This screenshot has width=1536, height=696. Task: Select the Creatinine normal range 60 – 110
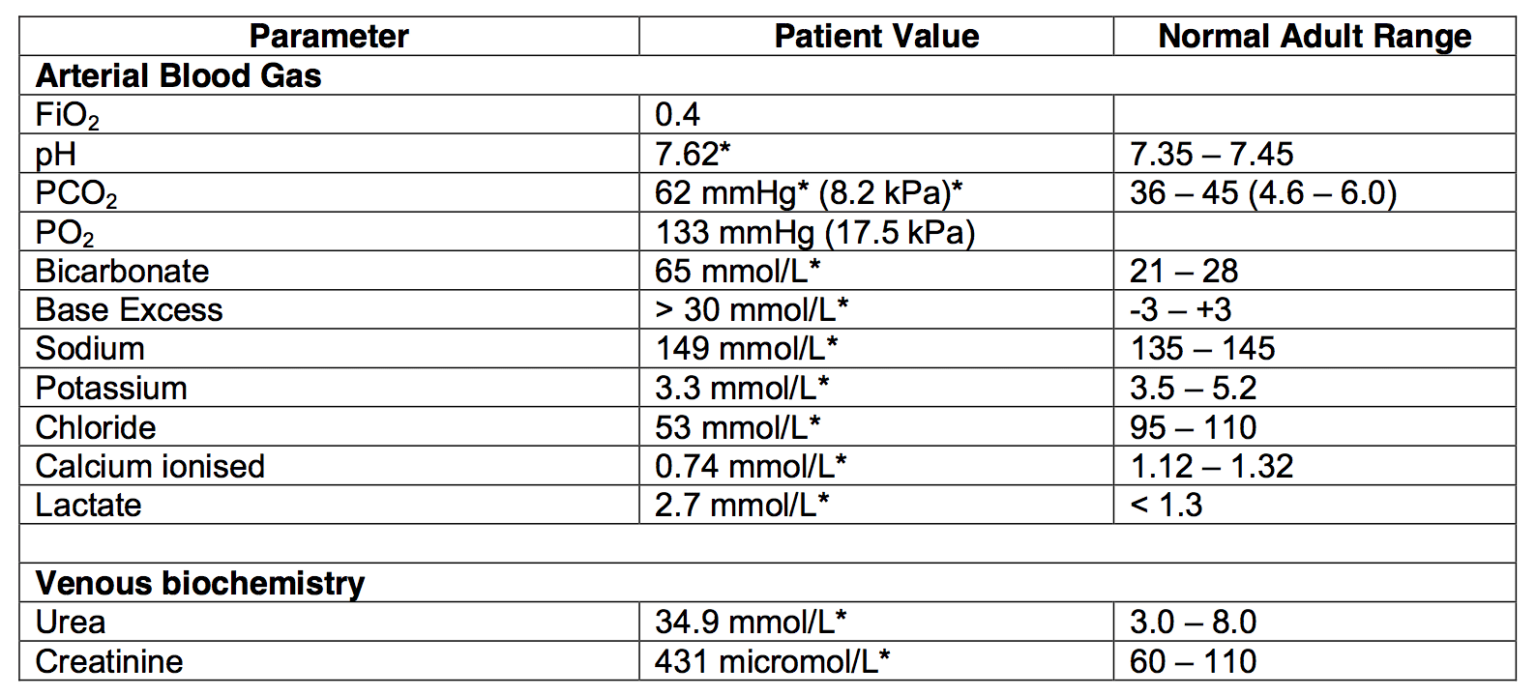(x=1194, y=661)
